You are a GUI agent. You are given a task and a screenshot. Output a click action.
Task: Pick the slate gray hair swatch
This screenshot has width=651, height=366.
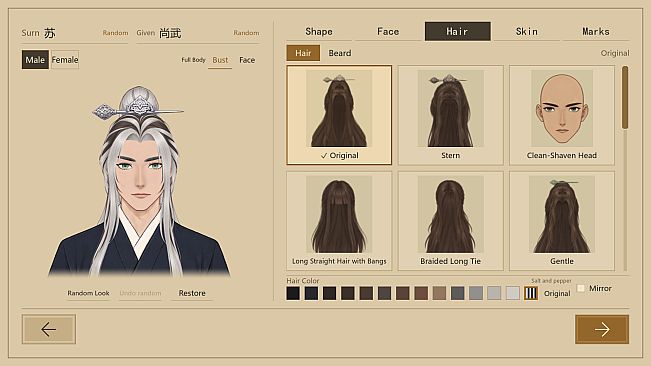pyautogui.click(x=458, y=293)
